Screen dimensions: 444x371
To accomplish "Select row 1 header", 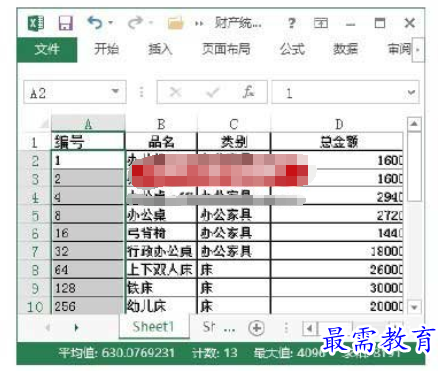I will 34,143.
